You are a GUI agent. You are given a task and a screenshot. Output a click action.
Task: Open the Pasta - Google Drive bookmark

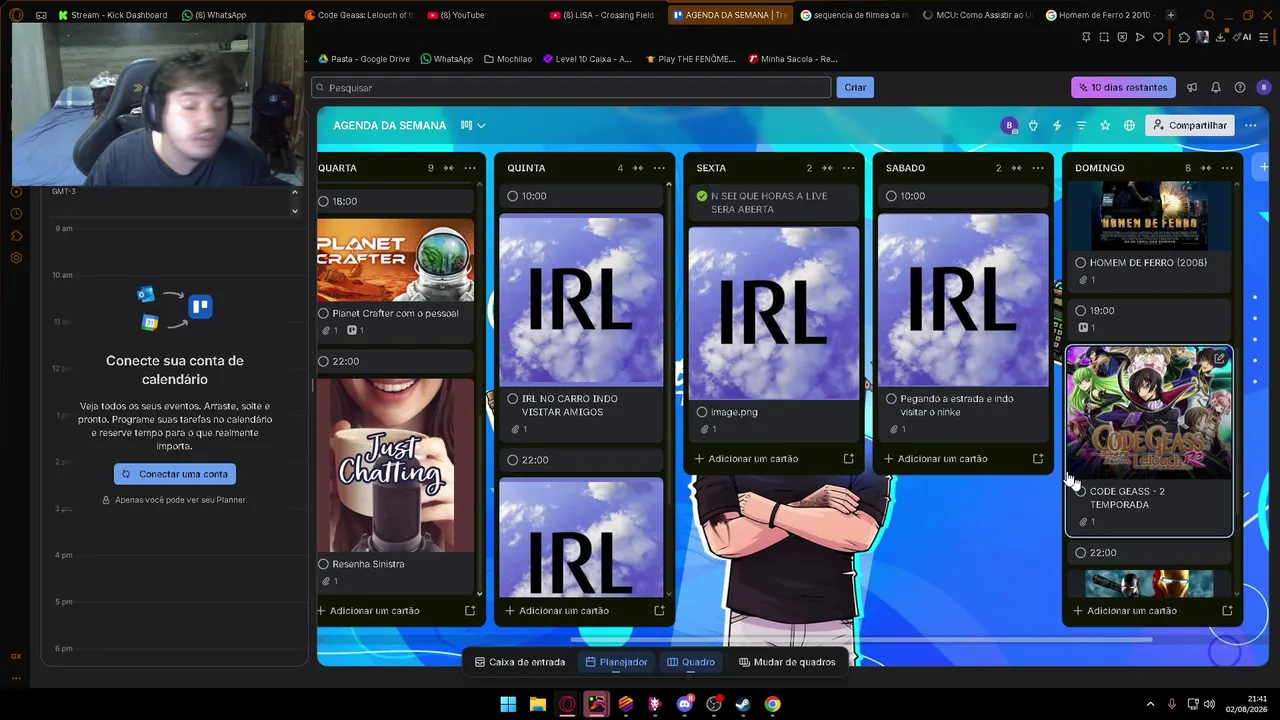tap(364, 59)
